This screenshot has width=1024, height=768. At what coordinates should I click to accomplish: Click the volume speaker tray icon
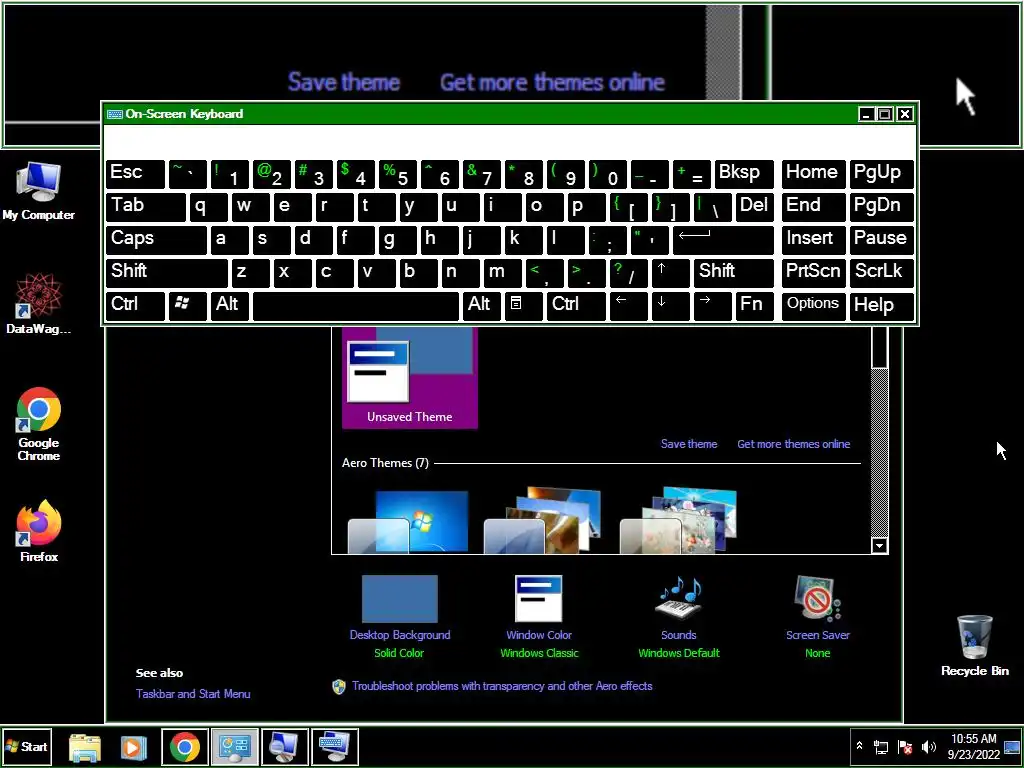click(x=928, y=747)
